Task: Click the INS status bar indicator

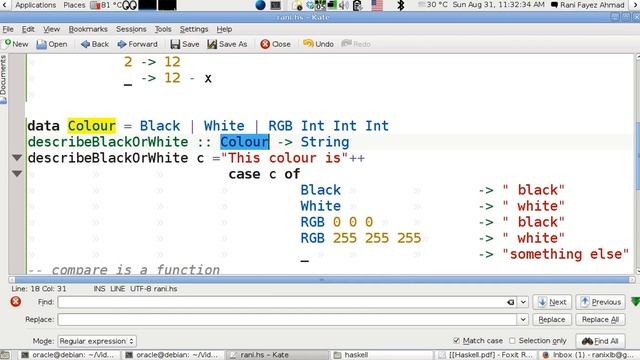Action: 99,289
